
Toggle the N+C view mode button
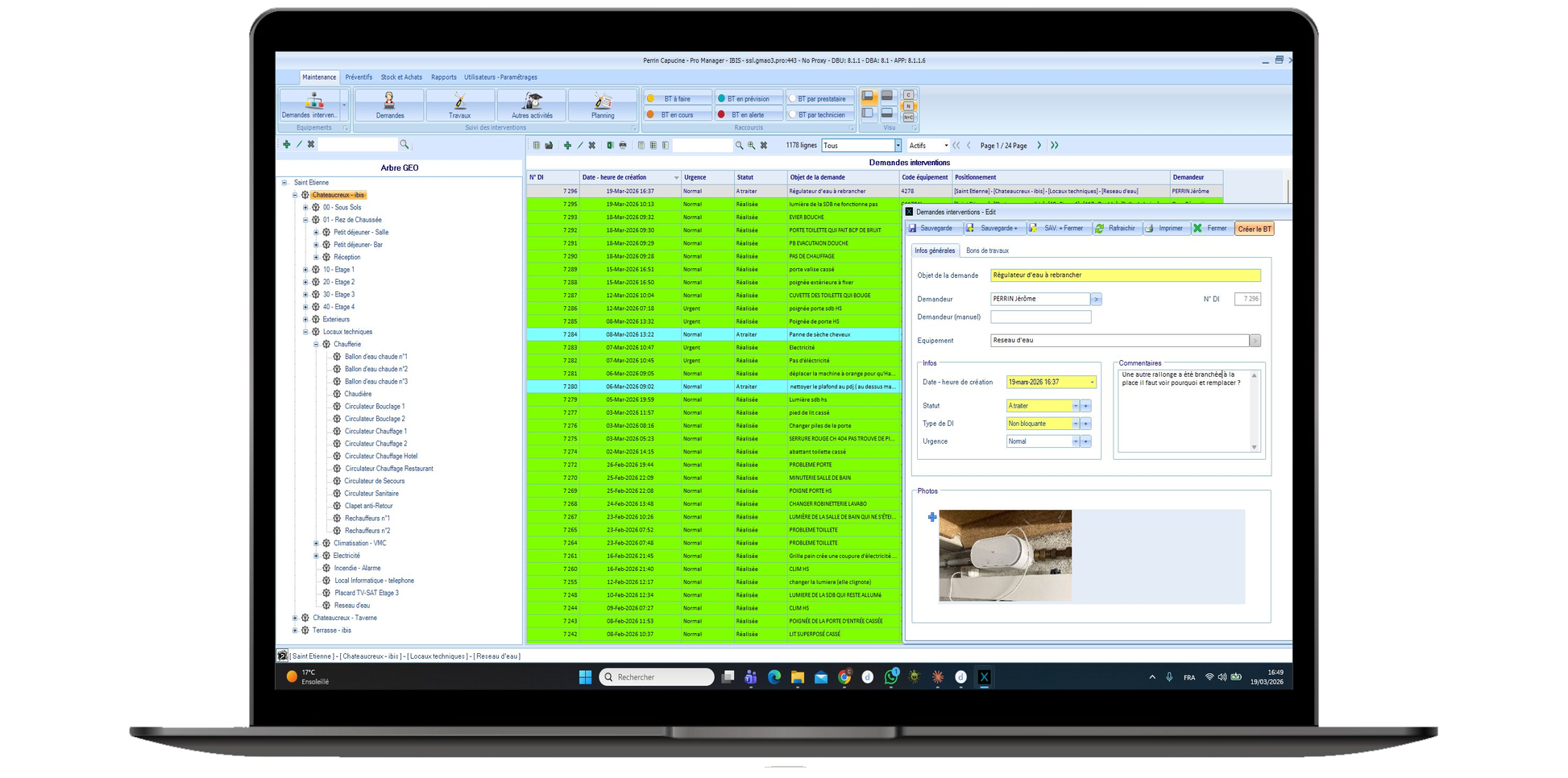point(908,118)
